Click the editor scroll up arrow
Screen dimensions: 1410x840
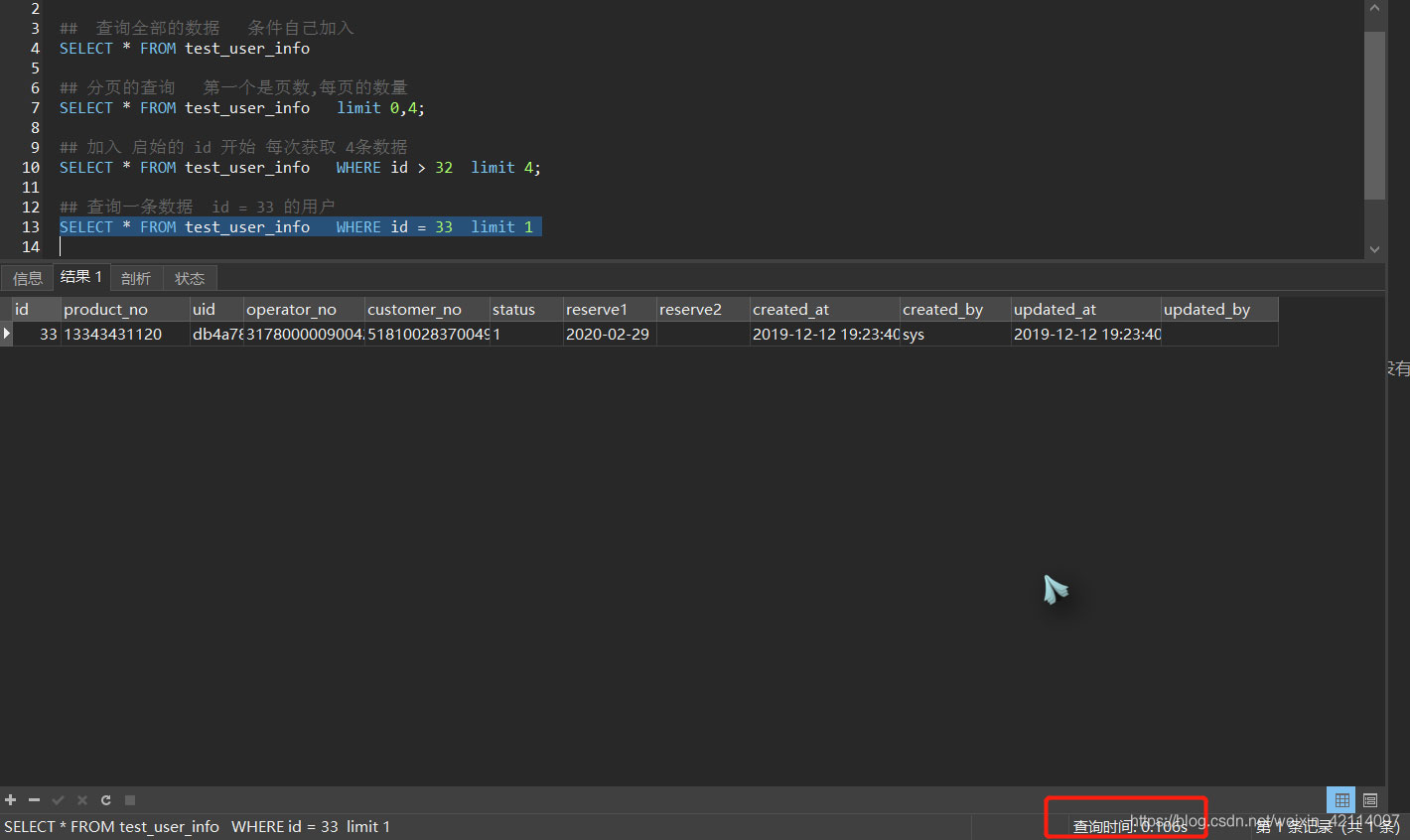1374,9
